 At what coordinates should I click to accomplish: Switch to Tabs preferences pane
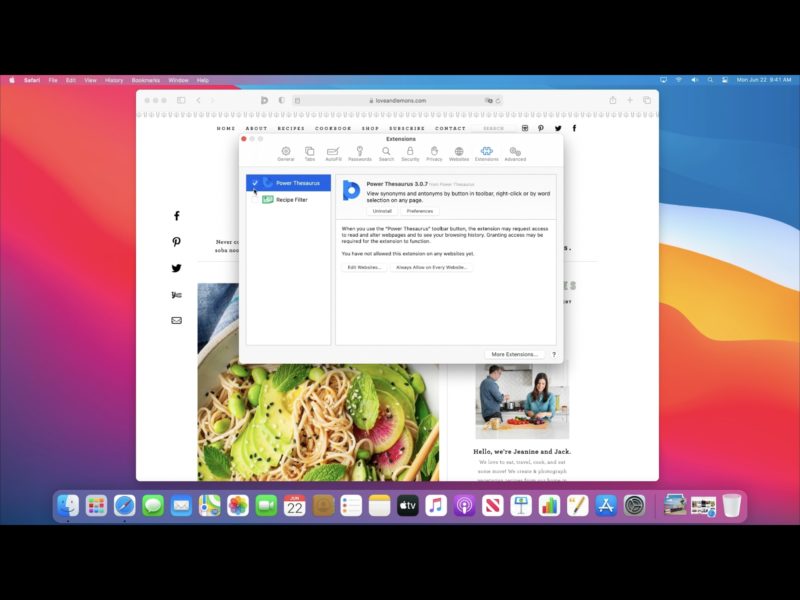point(310,154)
